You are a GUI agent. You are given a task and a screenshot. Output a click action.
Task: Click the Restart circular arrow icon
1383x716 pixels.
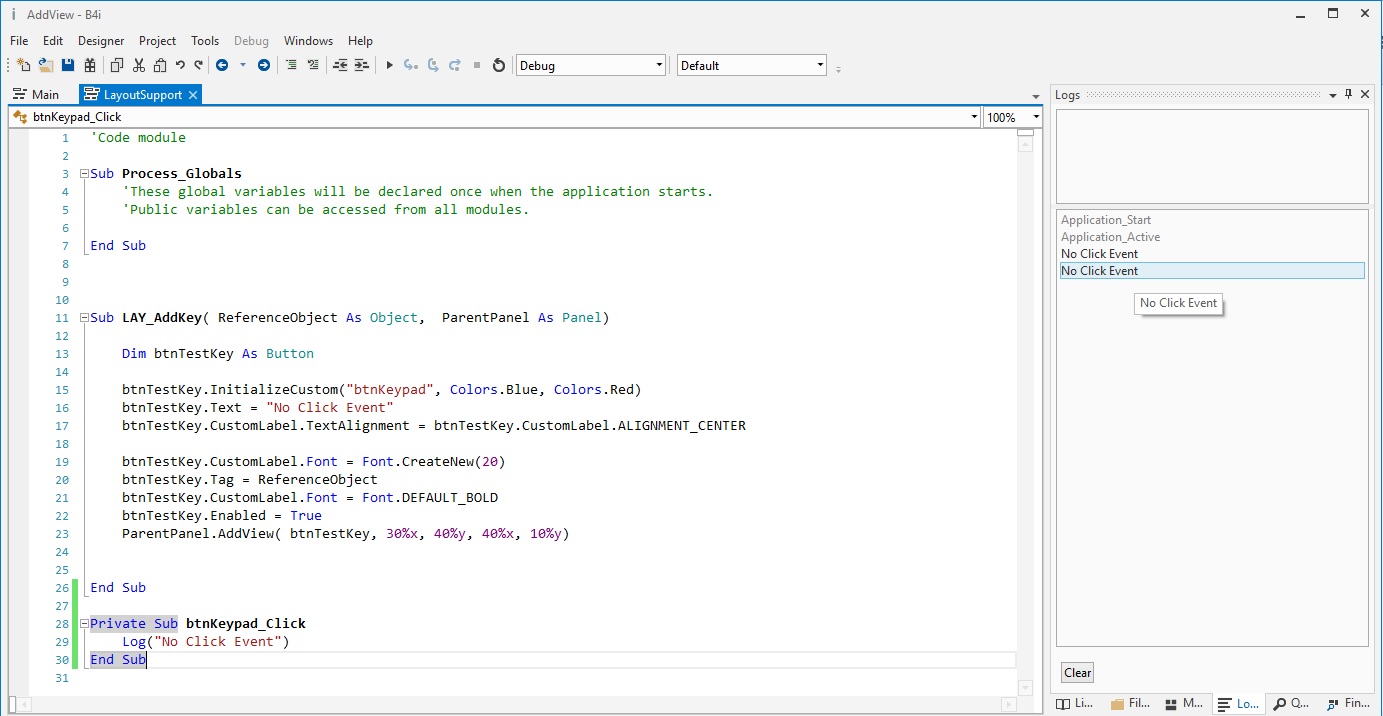pos(499,65)
